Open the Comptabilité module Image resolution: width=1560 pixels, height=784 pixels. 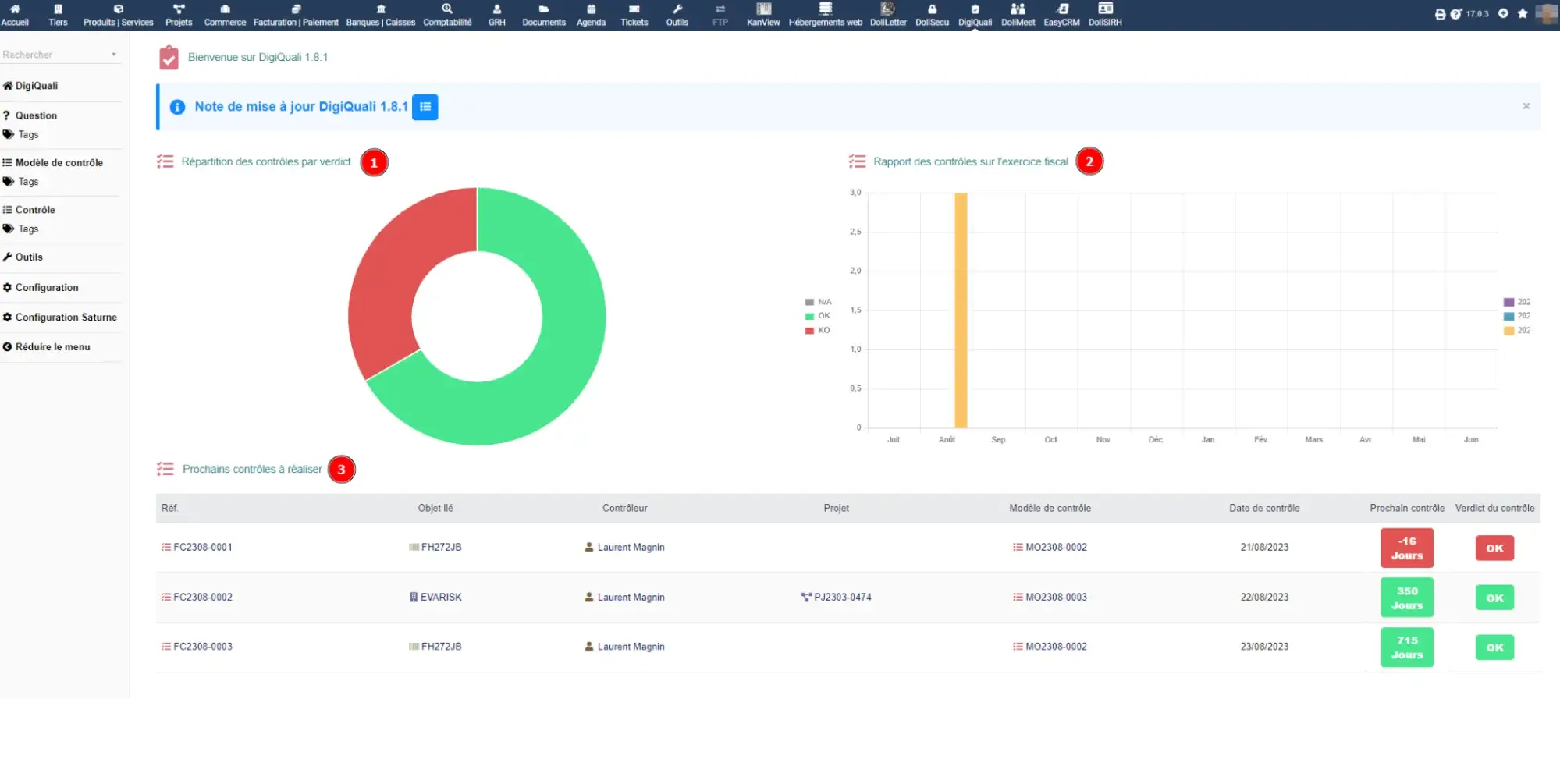(x=446, y=14)
